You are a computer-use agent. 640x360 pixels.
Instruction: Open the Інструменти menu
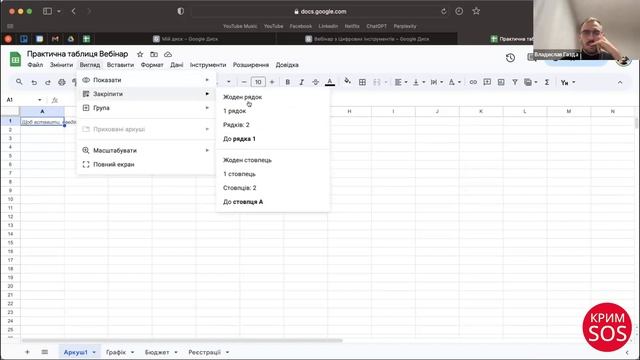coord(208,65)
